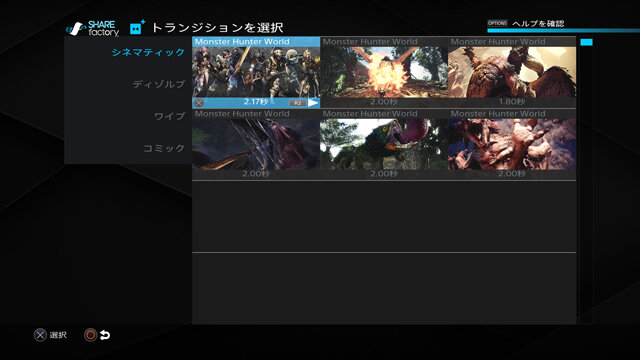Click the cyan scrollbar handle
Screen dimensions: 640x360
(x=586, y=42)
